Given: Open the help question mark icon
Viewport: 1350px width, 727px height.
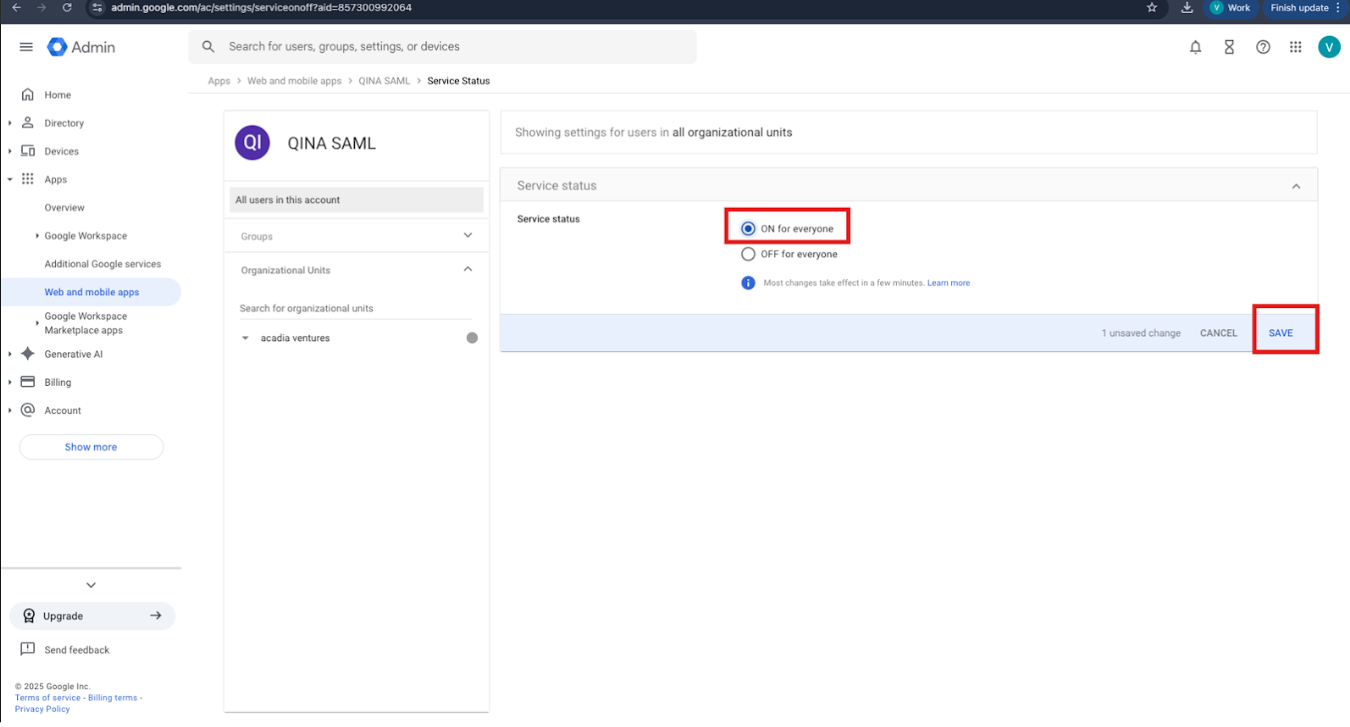Looking at the screenshot, I should click(1263, 47).
